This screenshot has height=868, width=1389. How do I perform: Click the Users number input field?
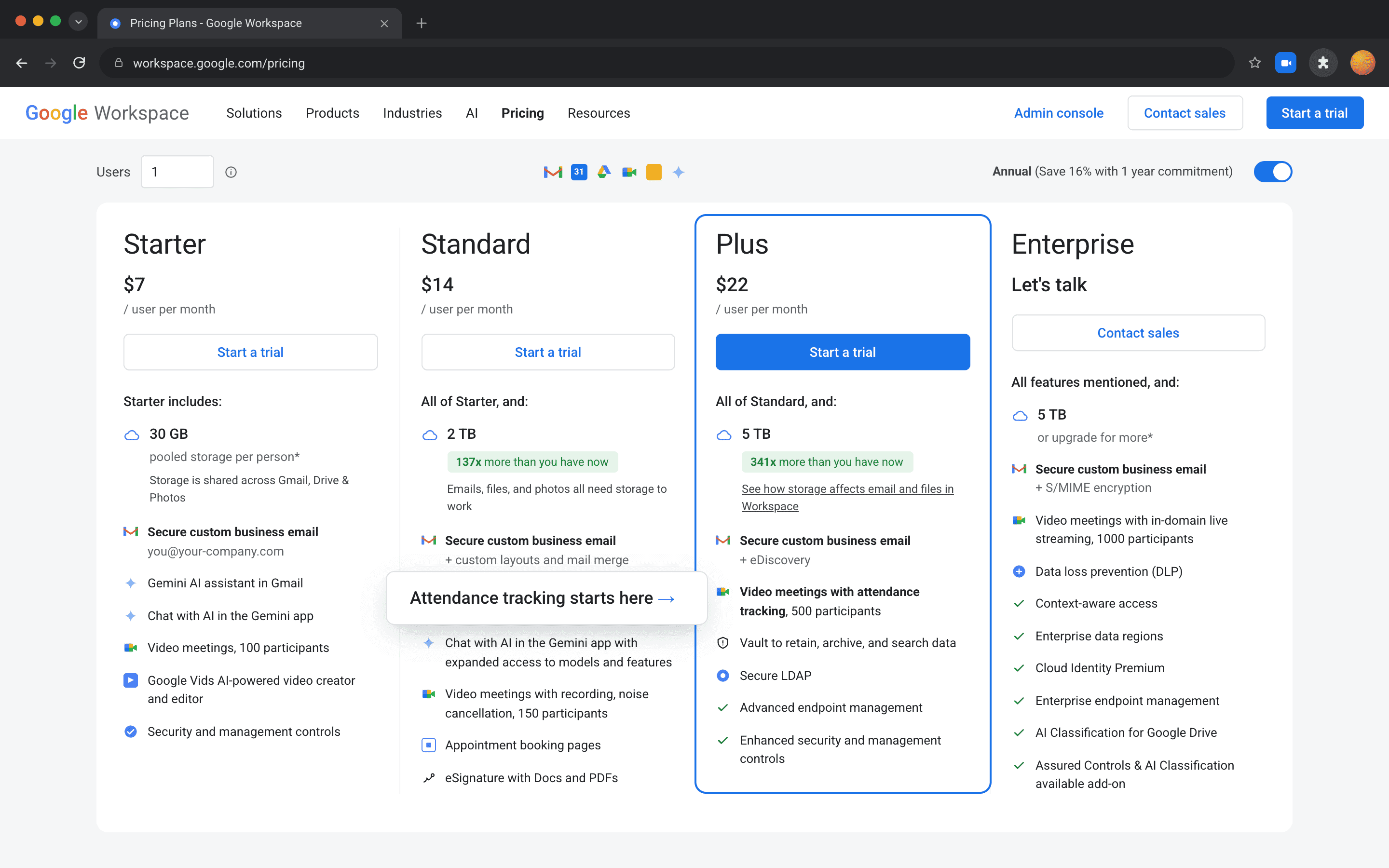click(177, 172)
